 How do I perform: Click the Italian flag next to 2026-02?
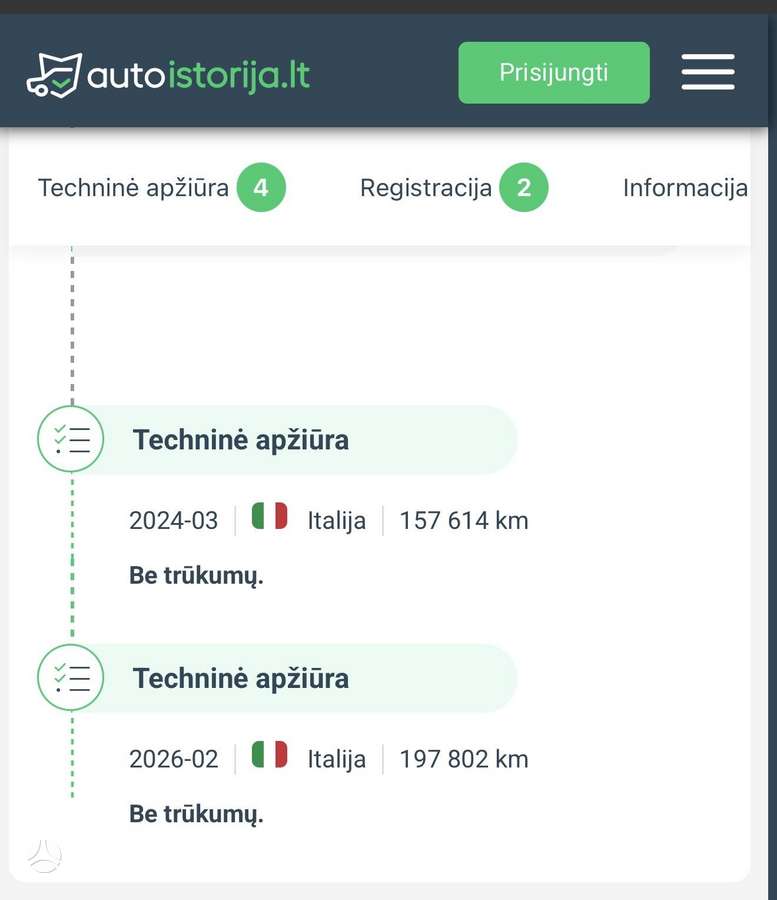(x=270, y=754)
